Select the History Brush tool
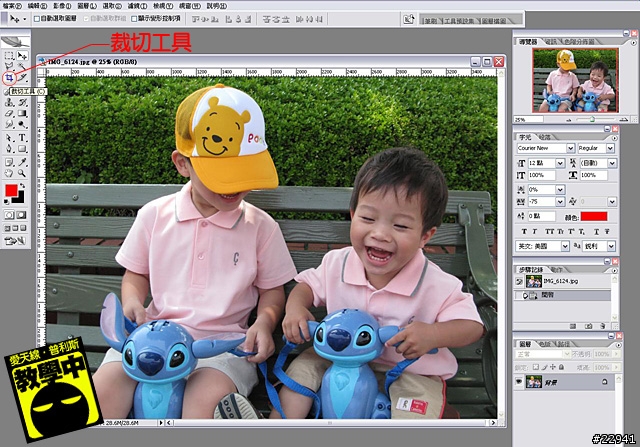The height and width of the screenshot is (447, 640). [x=22, y=102]
